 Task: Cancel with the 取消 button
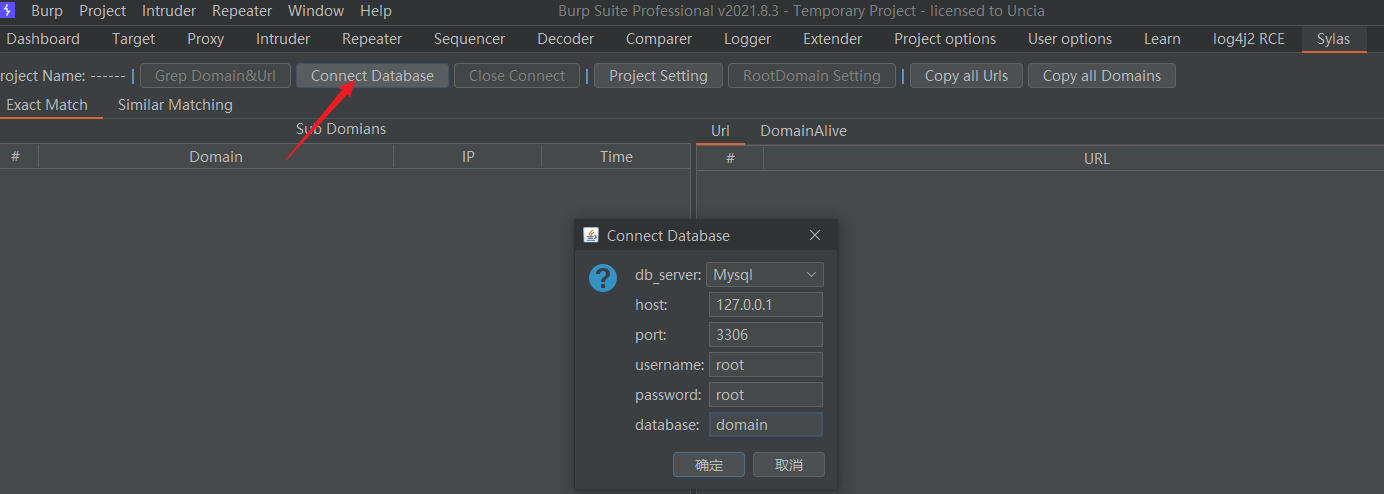pos(789,465)
